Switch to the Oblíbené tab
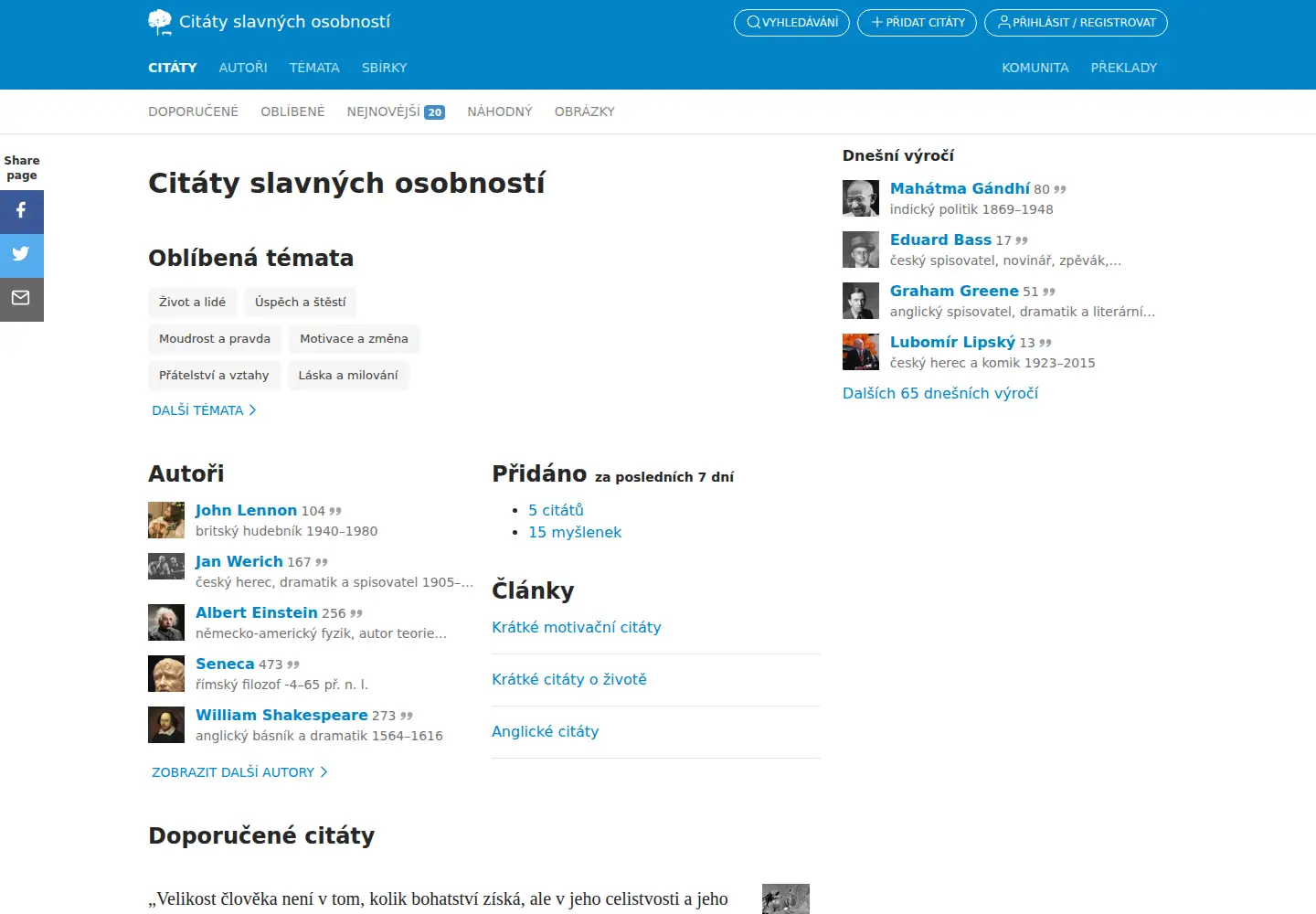 tap(292, 112)
